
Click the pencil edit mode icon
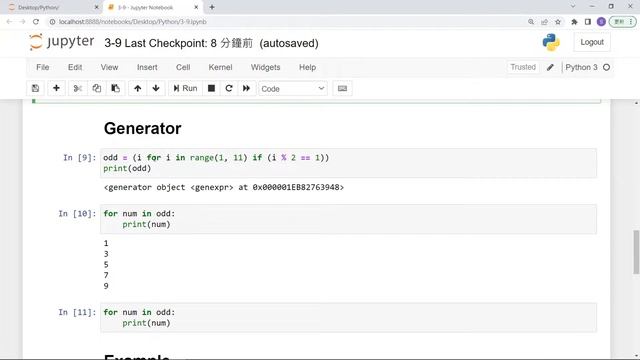[x=550, y=67]
